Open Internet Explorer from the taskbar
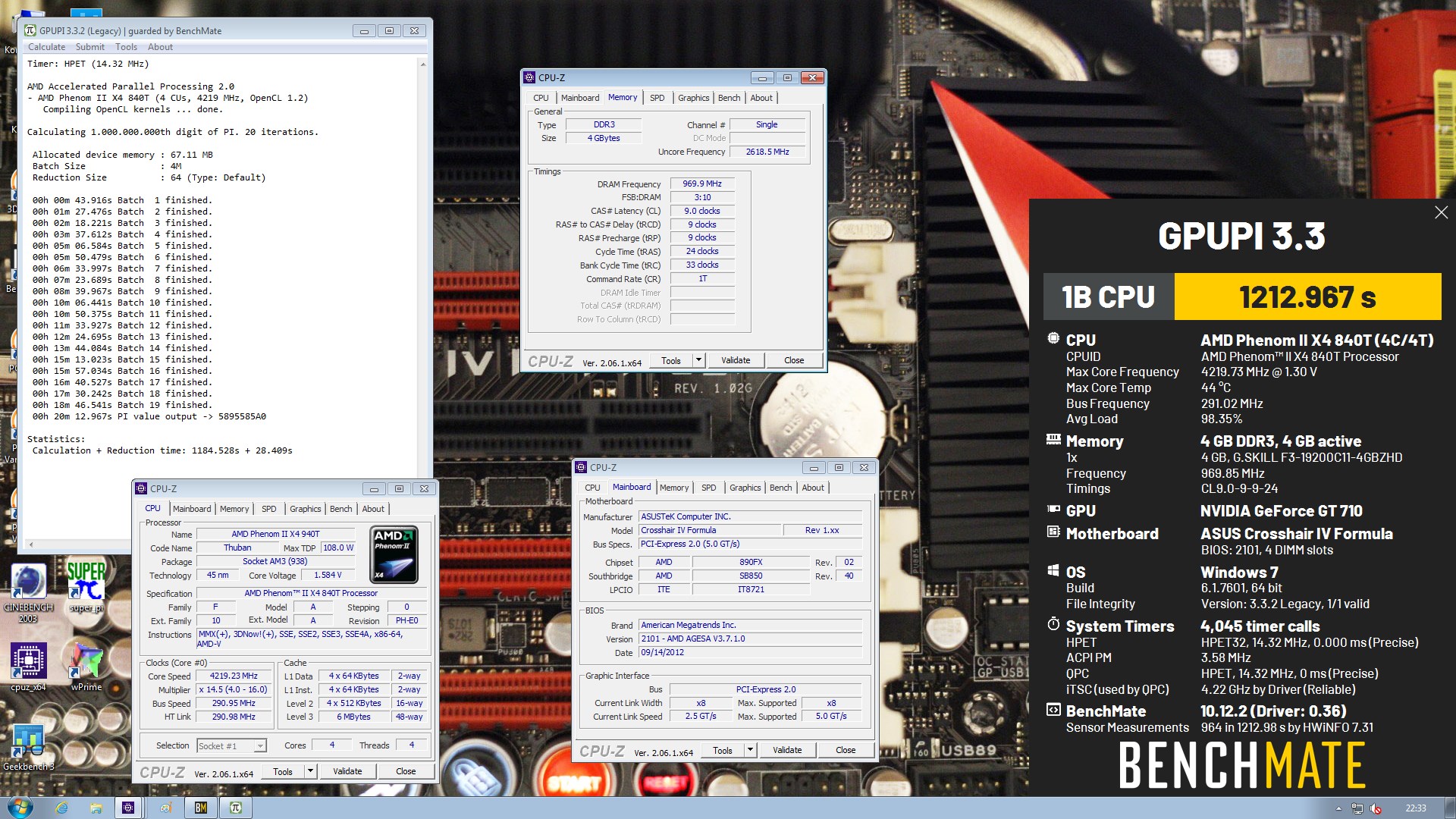 [x=62, y=808]
